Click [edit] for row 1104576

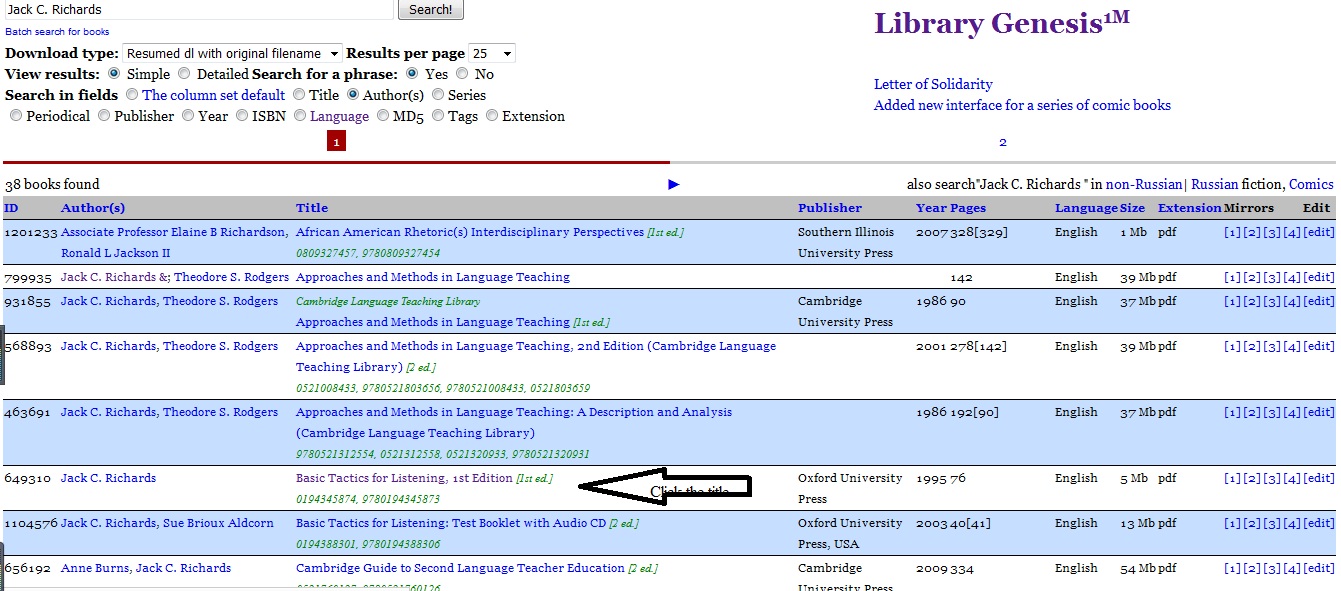1319,523
